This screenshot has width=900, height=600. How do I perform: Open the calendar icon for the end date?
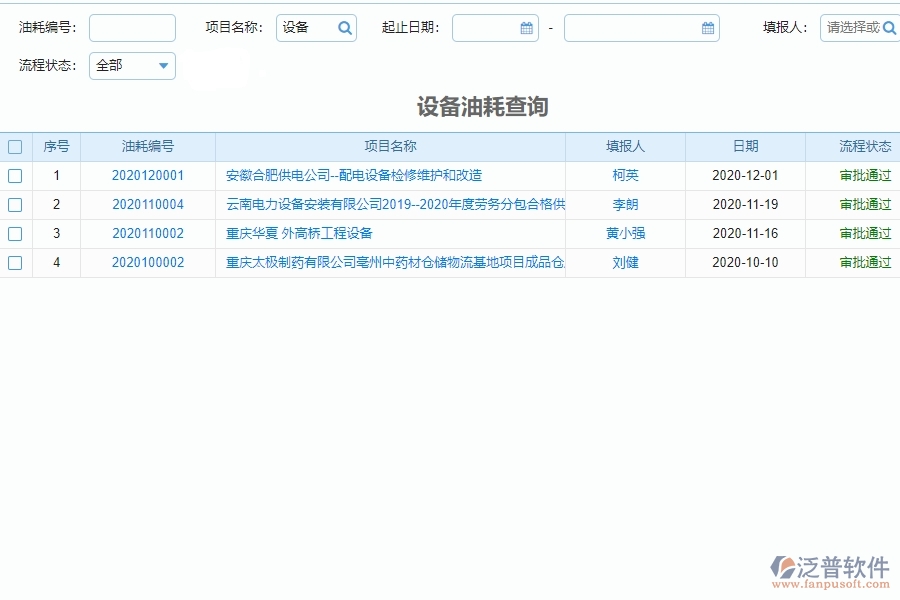click(709, 28)
